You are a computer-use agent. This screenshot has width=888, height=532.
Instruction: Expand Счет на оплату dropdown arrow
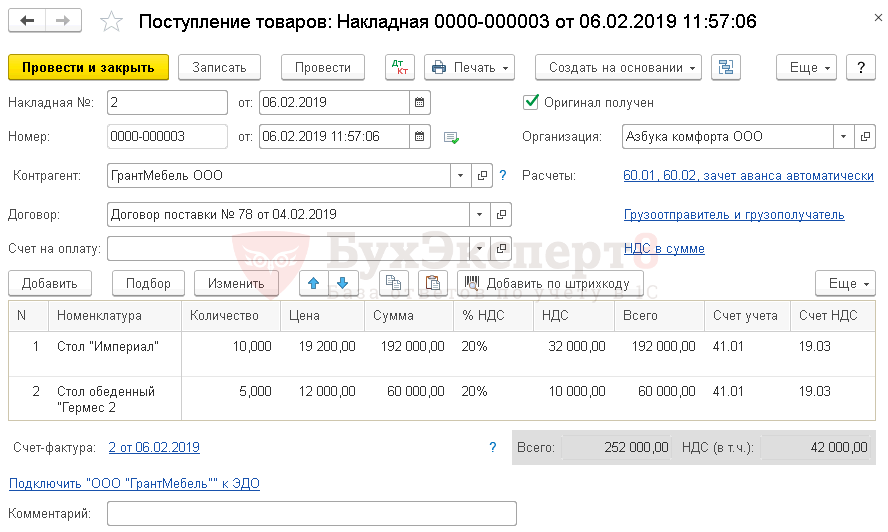[480, 248]
